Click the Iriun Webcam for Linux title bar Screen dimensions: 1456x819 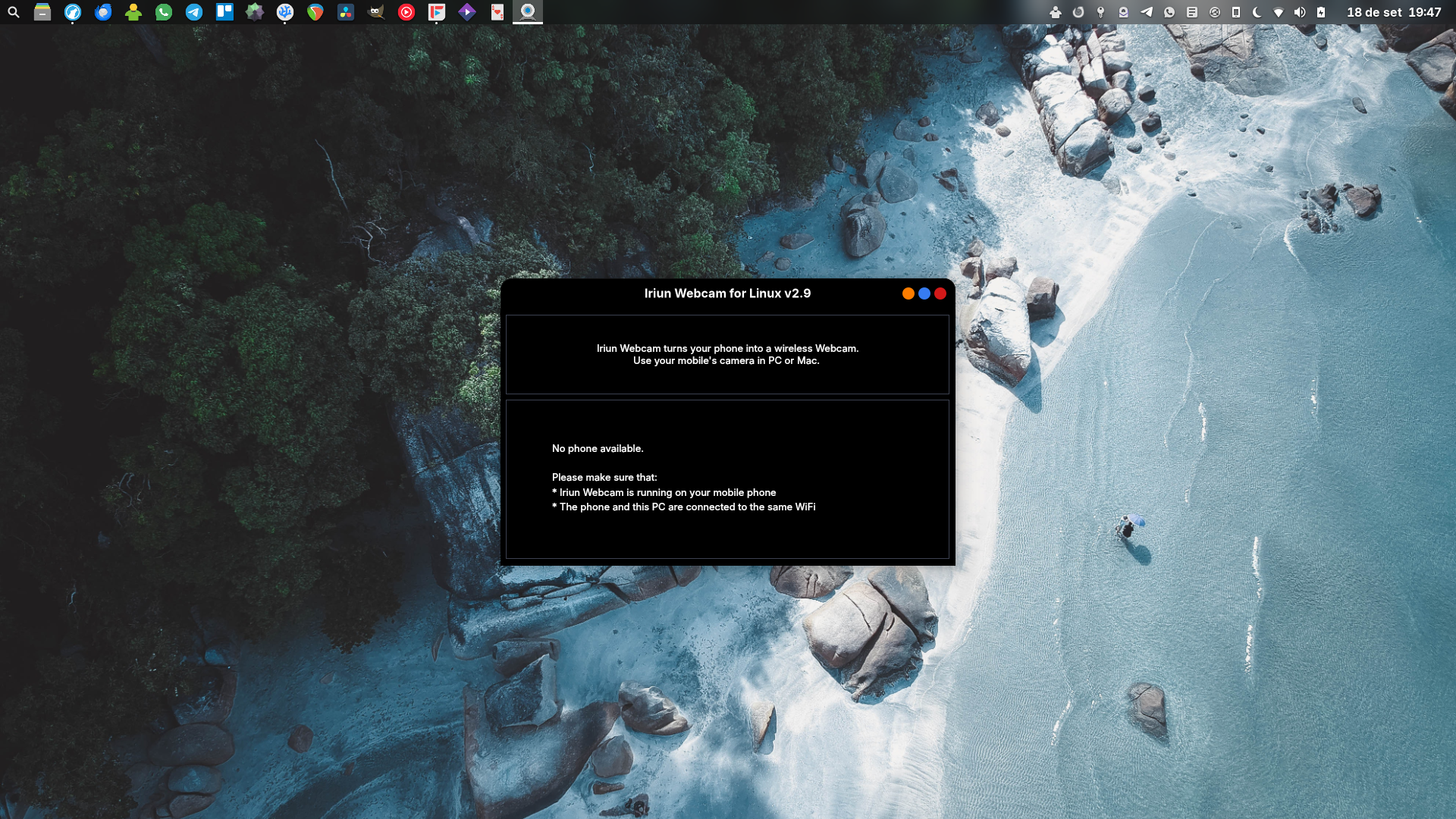(x=726, y=293)
